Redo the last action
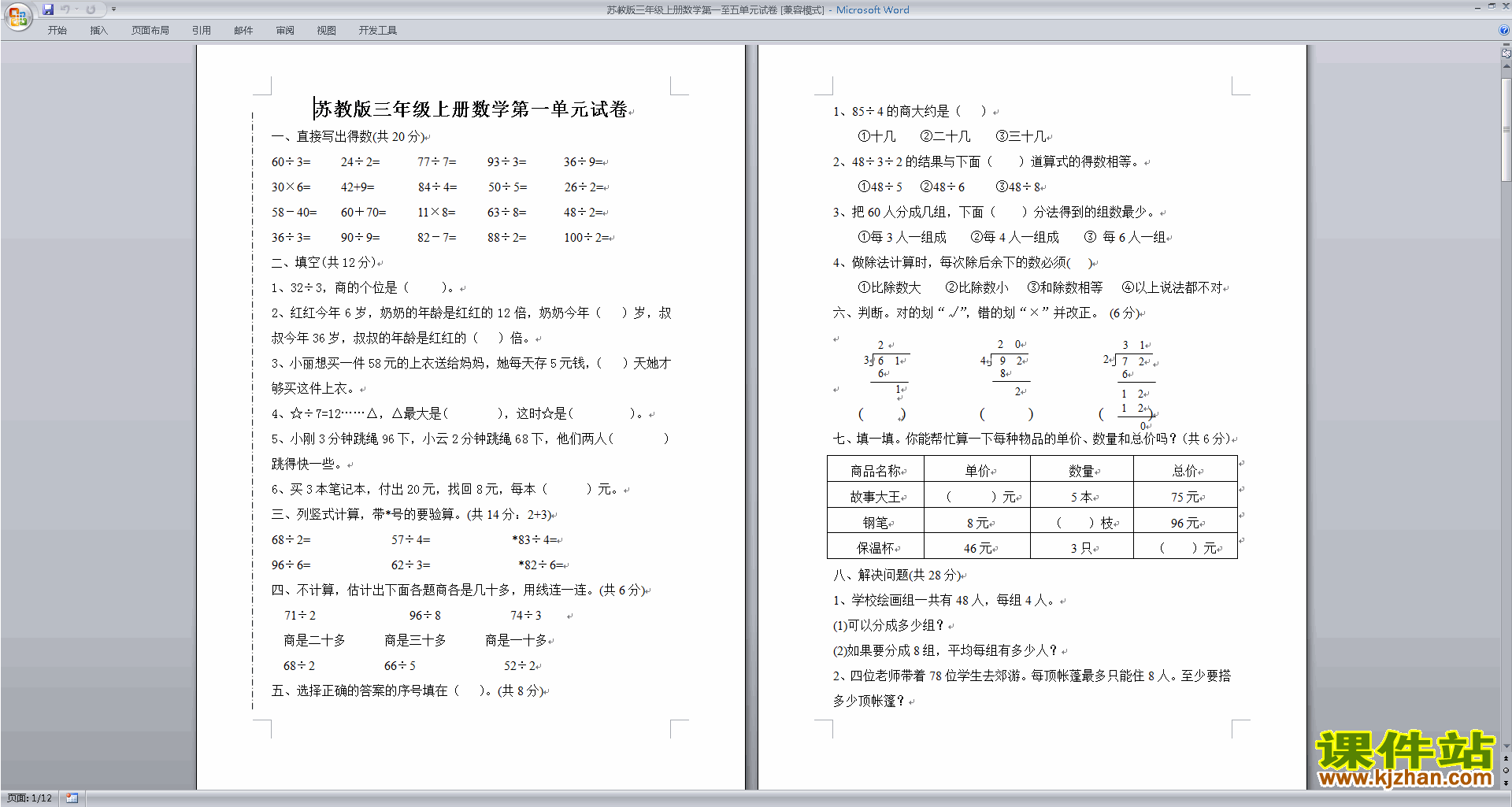The height and width of the screenshot is (807, 1512). click(91, 9)
